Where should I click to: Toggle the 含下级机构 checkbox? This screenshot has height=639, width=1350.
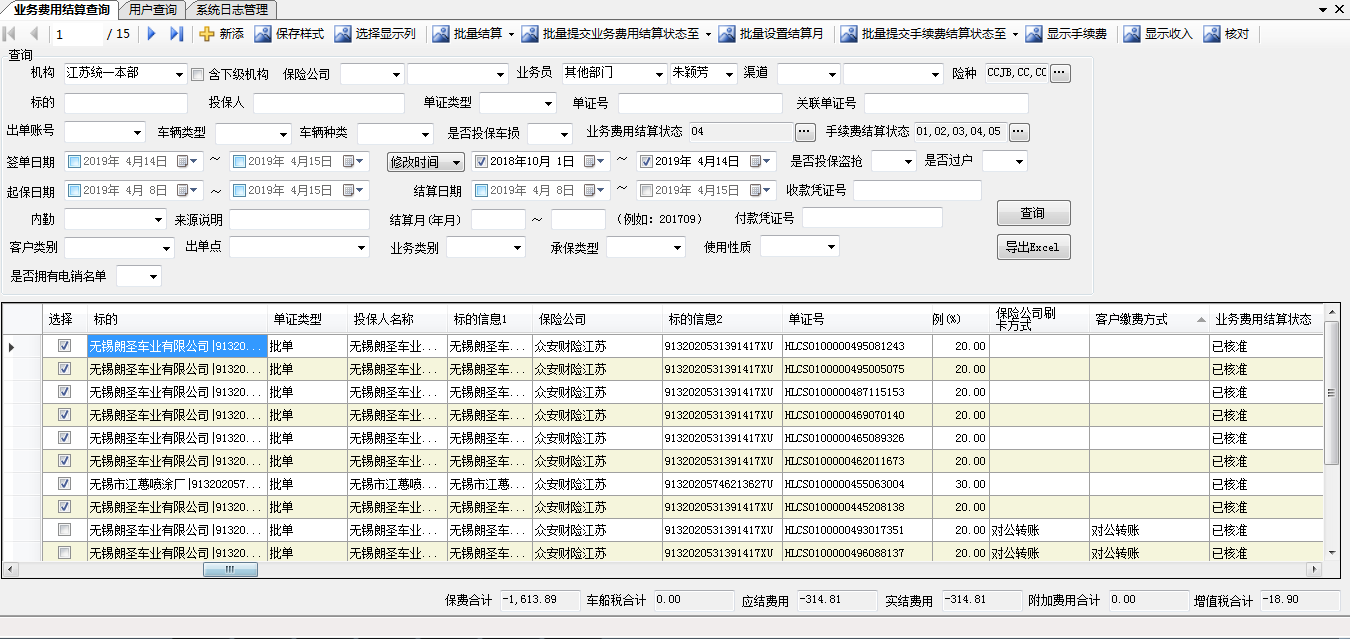point(197,74)
